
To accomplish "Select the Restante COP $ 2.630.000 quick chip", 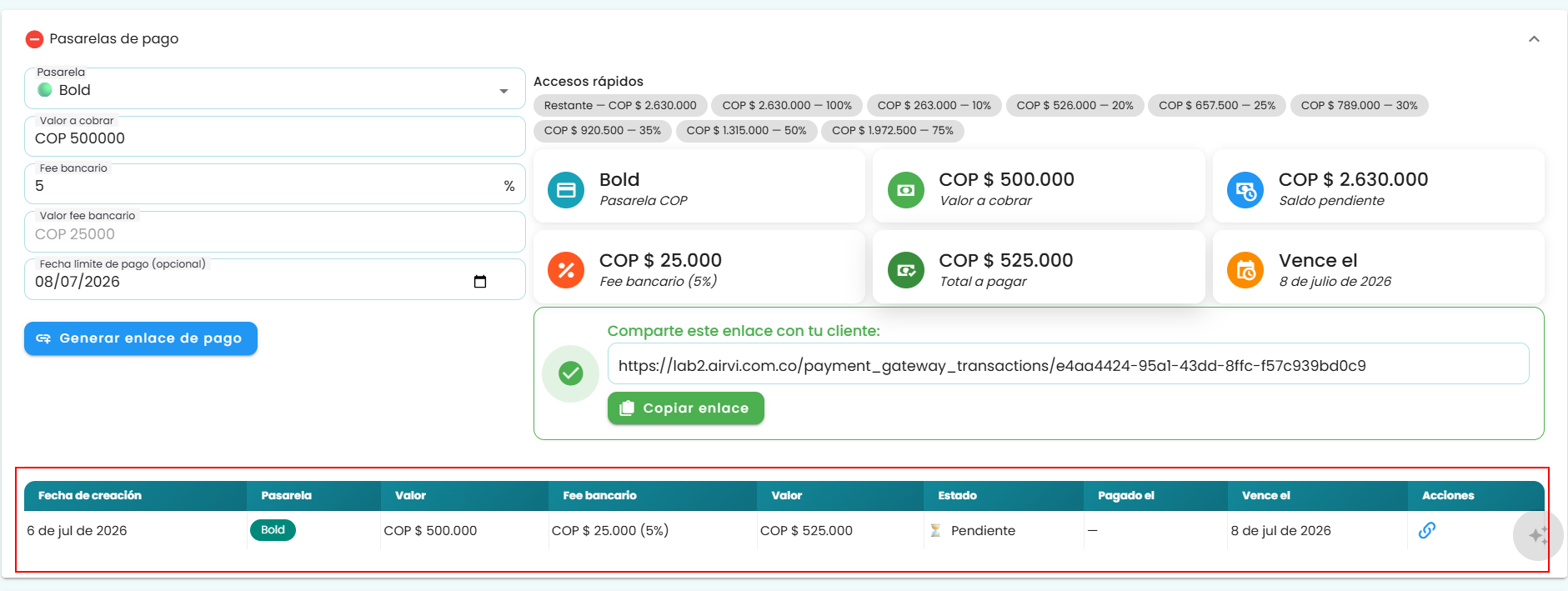I will coord(620,106).
